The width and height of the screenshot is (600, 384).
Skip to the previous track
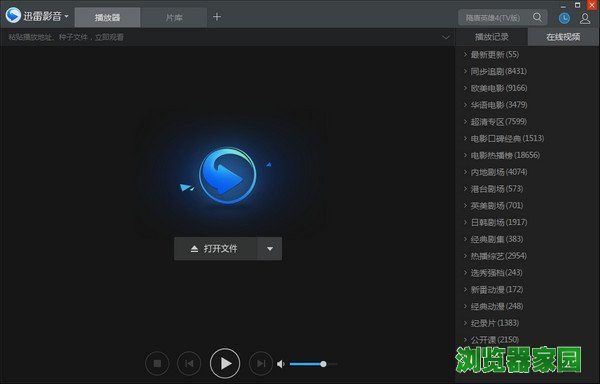pos(189,363)
